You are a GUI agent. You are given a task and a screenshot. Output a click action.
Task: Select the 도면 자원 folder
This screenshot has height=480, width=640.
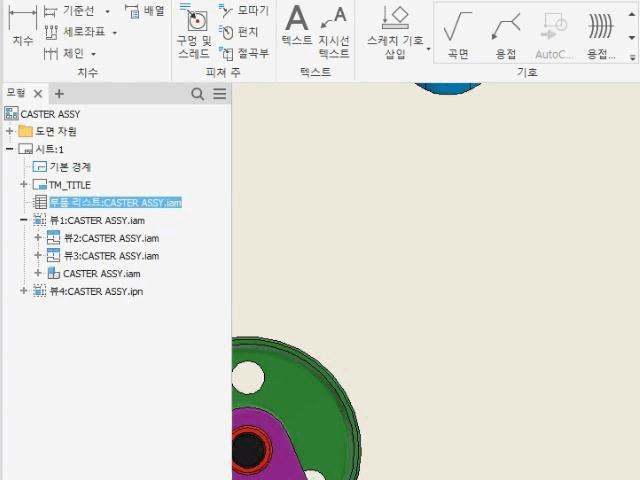pos(56,131)
